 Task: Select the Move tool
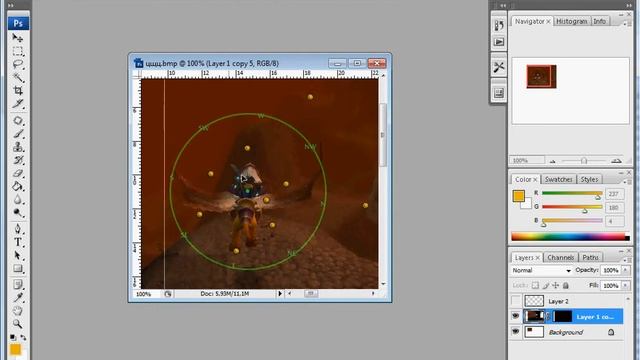(x=18, y=38)
